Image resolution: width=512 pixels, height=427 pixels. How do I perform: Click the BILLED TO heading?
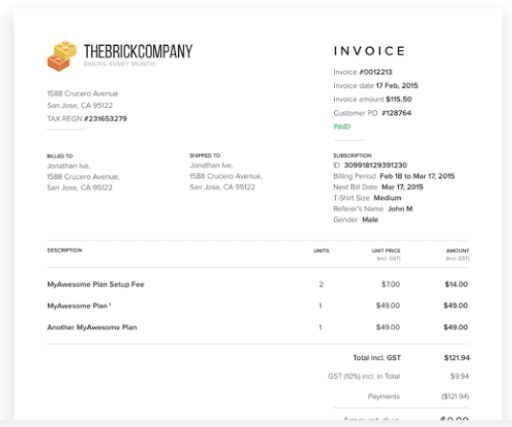[x=60, y=156]
